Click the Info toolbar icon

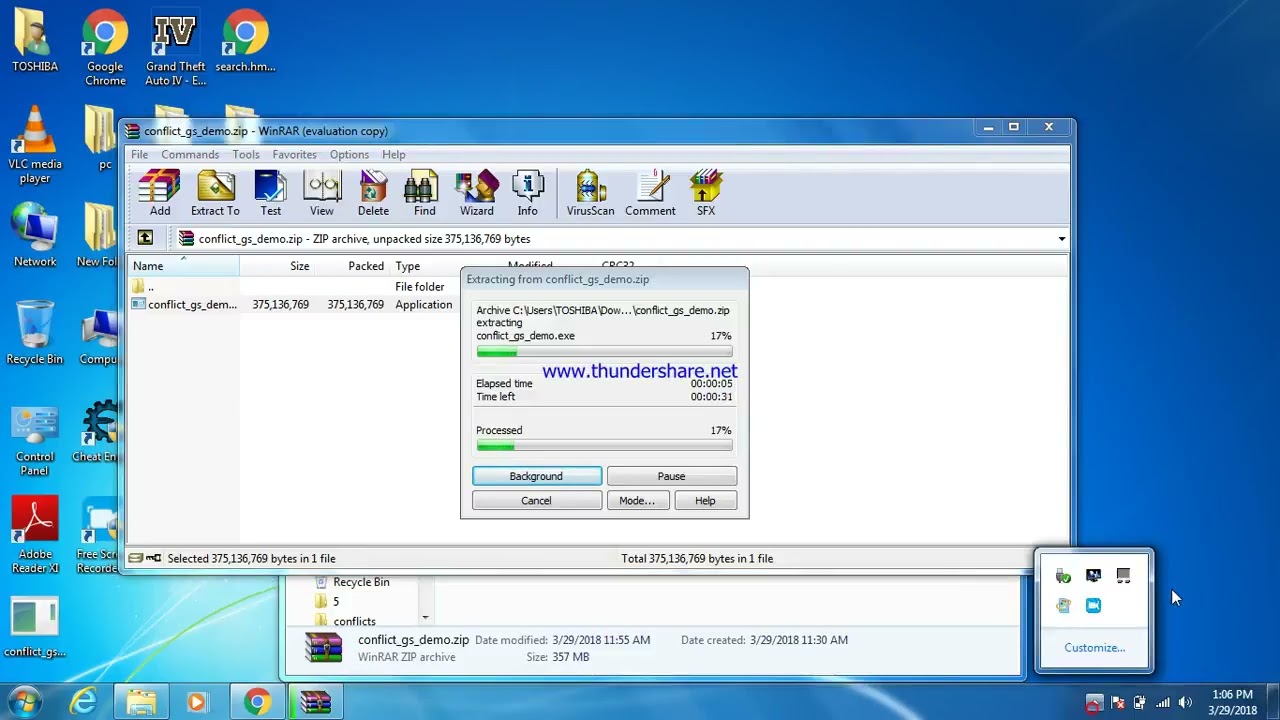click(x=528, y=193)
